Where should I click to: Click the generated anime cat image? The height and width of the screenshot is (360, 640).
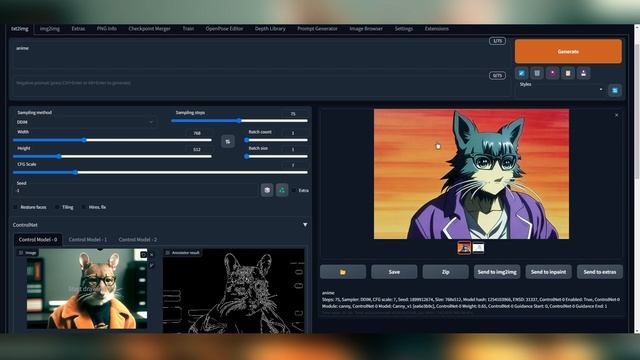(471, 174)
